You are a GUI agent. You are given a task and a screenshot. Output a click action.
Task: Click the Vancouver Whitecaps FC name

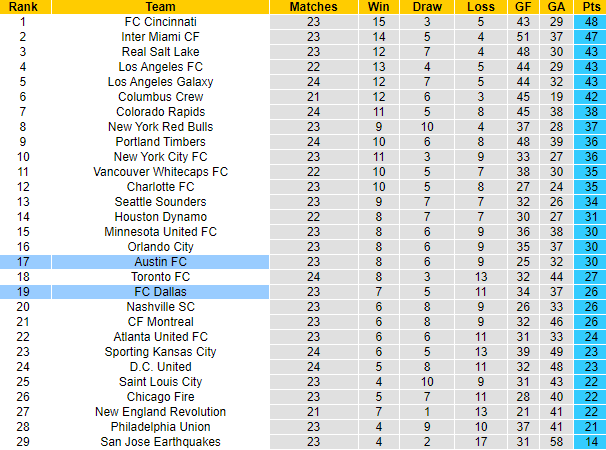[160, 172]
